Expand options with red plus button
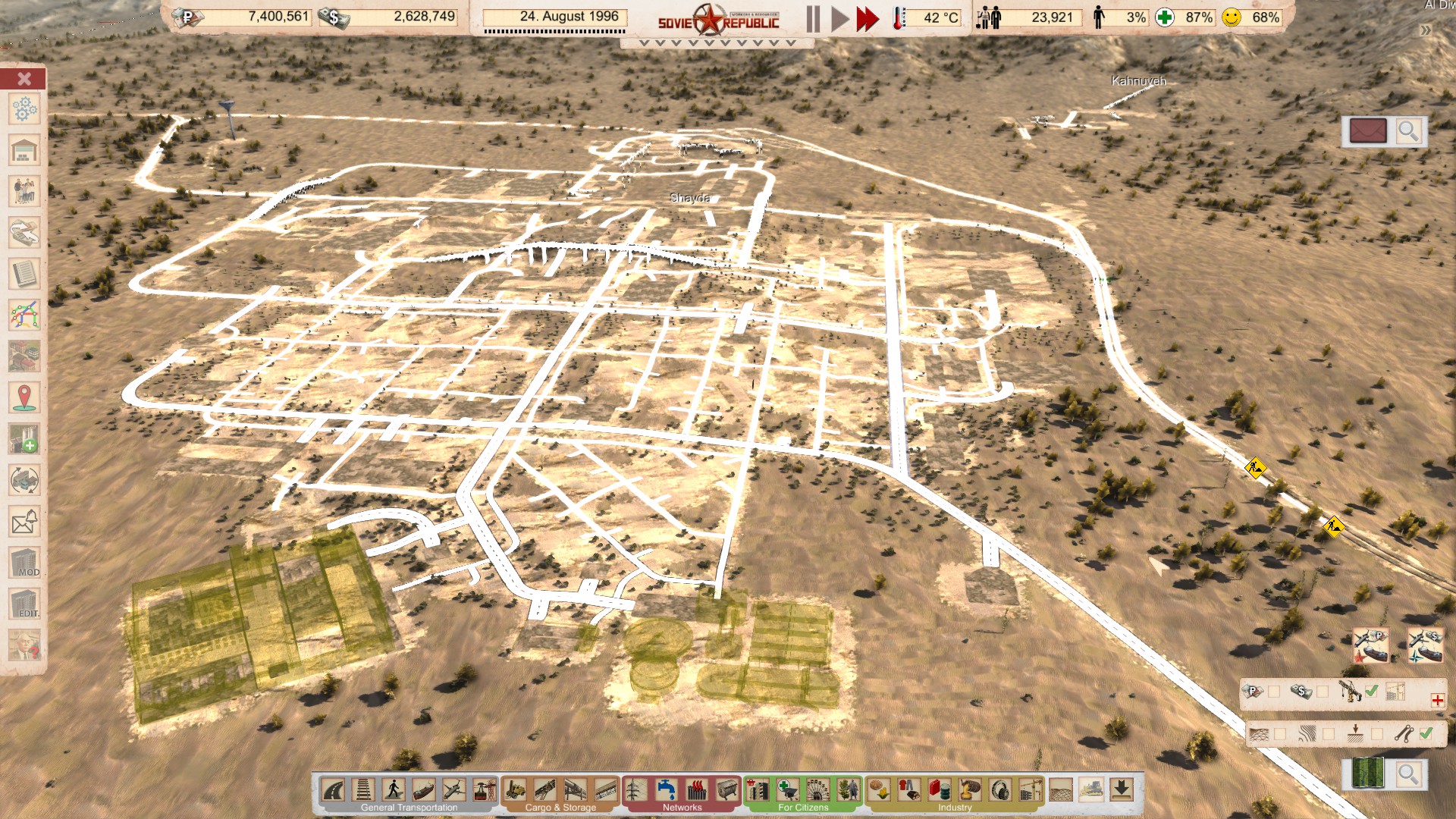 click(x=1437, y=701)
